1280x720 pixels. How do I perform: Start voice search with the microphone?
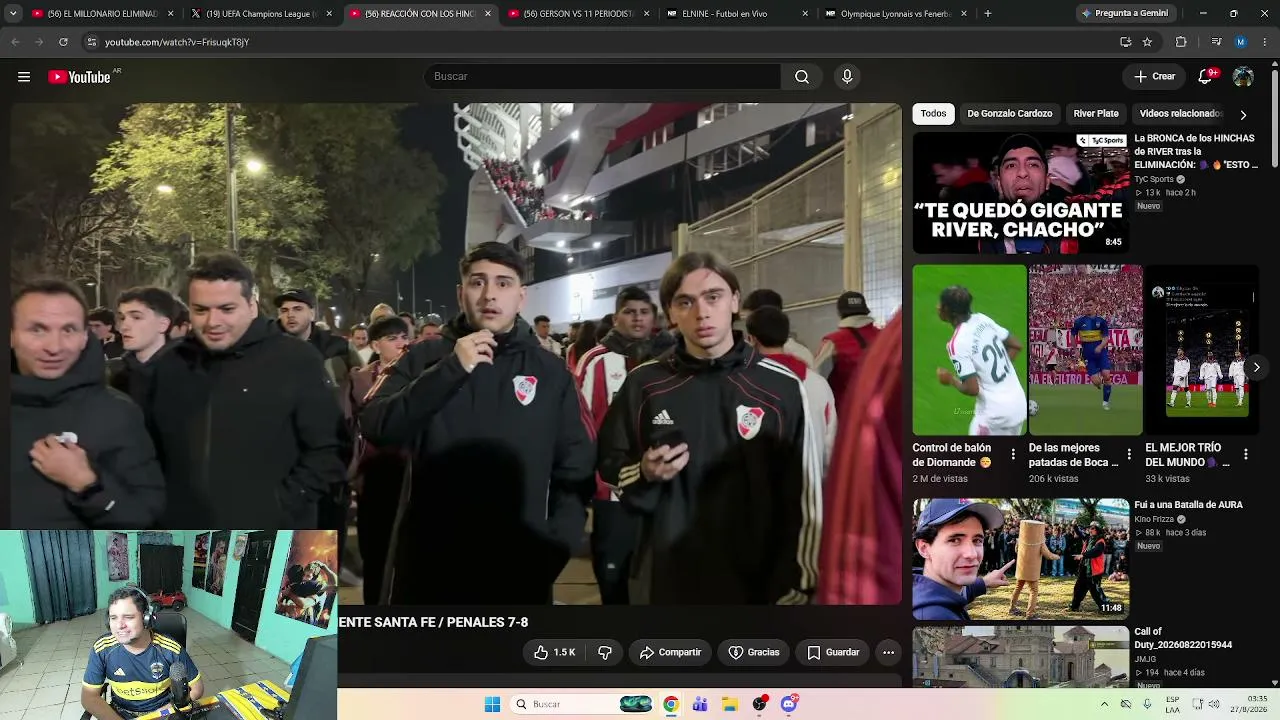(847, 77)
